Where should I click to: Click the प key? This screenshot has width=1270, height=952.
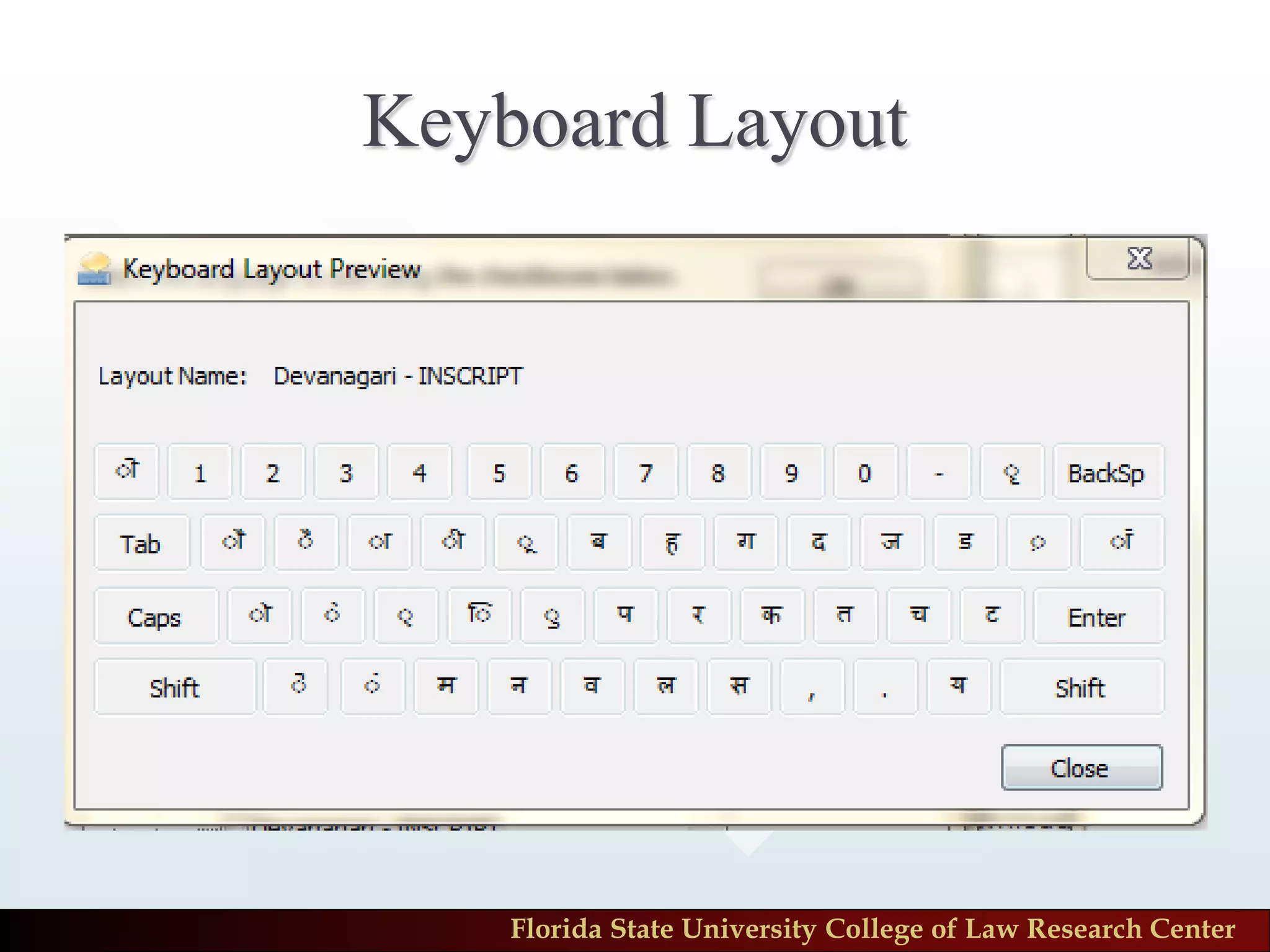(626, 617)
